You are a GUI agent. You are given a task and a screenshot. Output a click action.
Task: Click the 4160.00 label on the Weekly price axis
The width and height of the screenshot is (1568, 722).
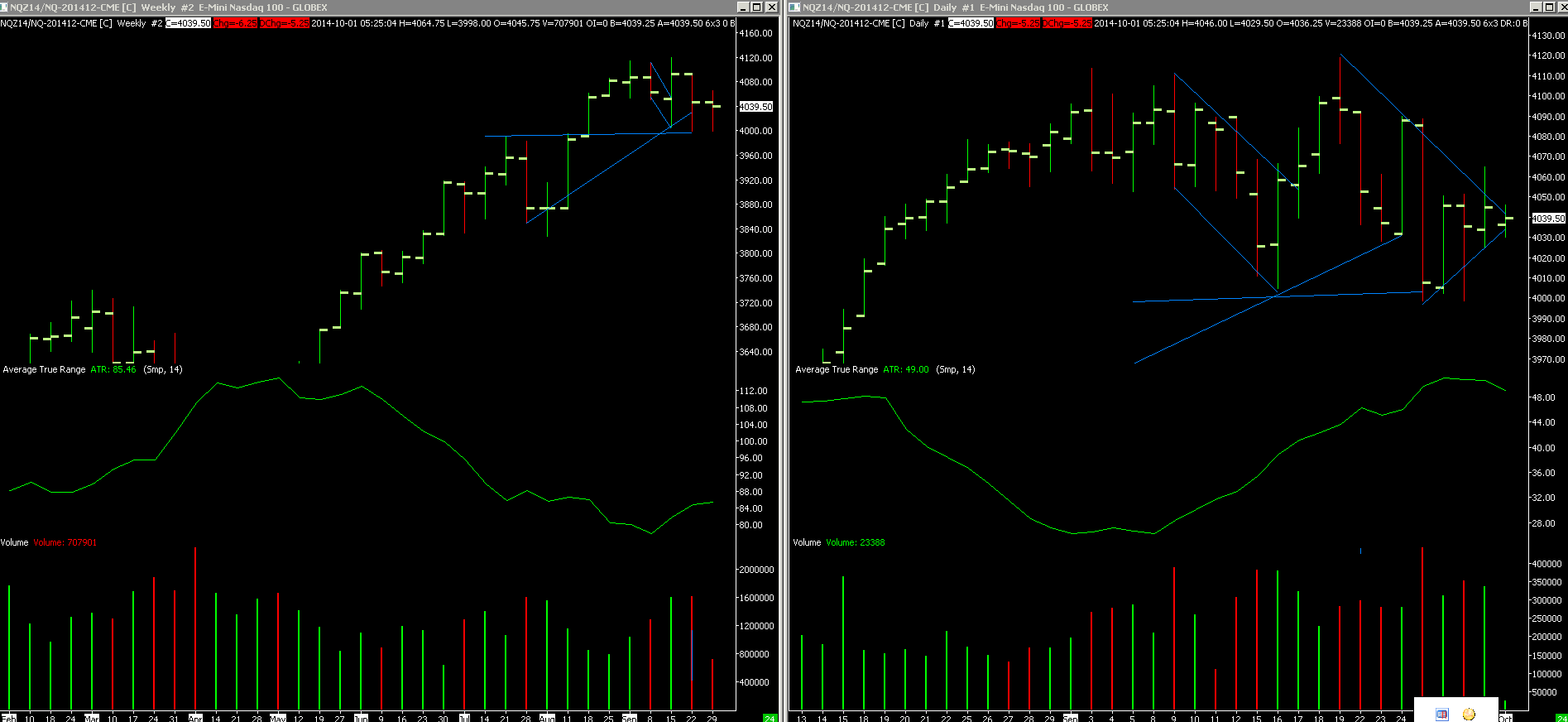pos(755,33)
